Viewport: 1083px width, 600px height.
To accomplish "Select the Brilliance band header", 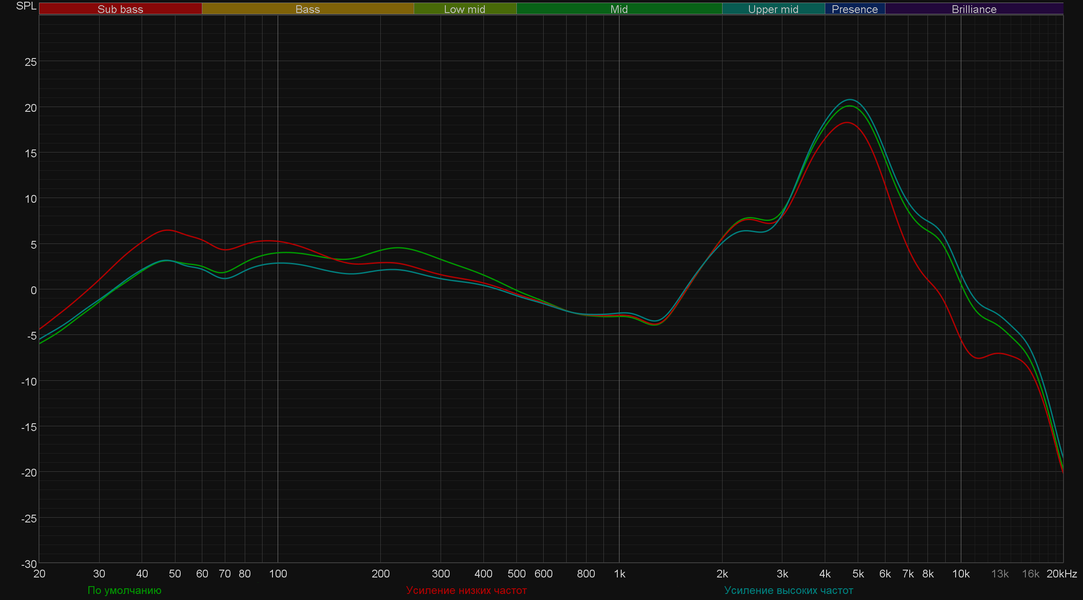I will coord(974,9).
